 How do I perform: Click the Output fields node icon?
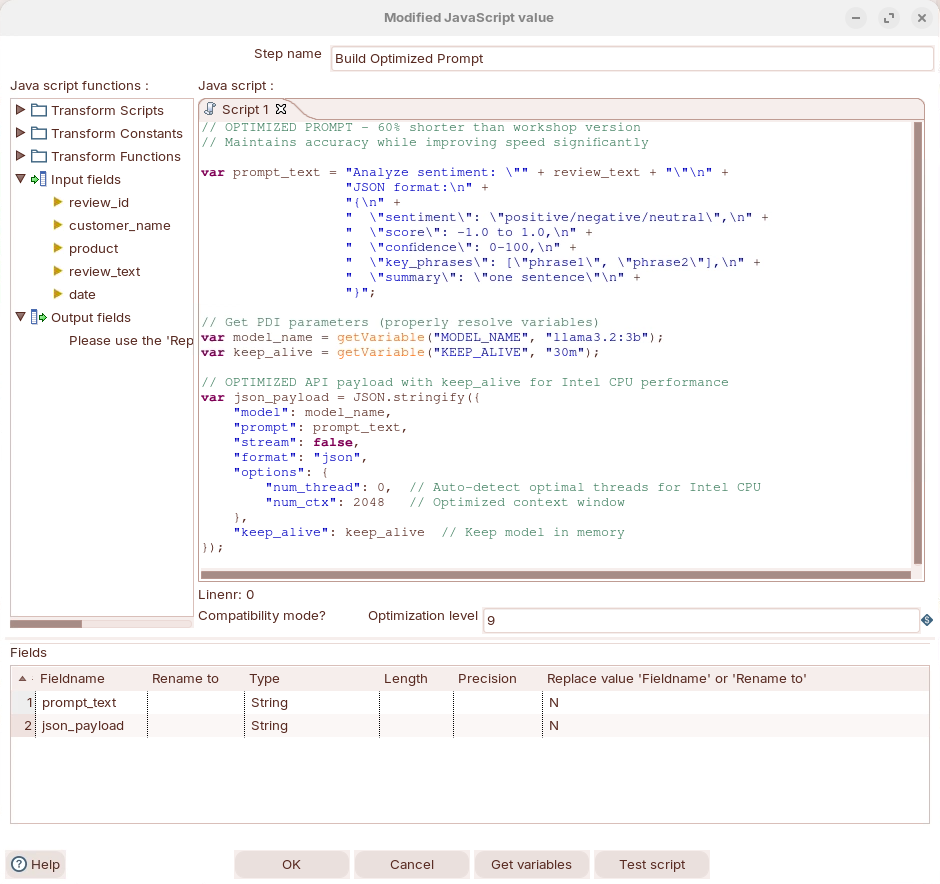click(x=39, y=317)
